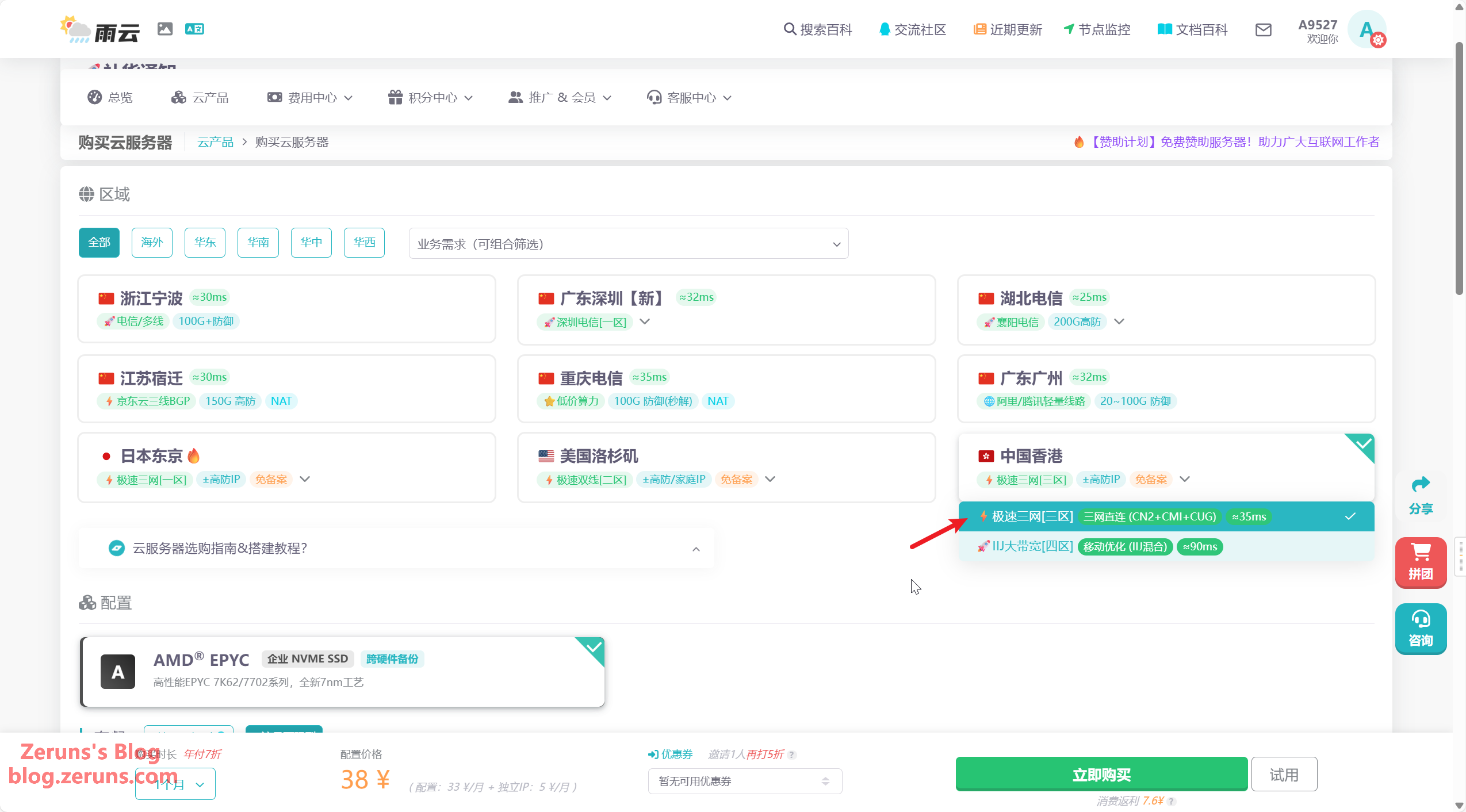Viewport: 1466px width, 812px height.
Task: Click the 立即购买 button
Action: (1101, 775)
